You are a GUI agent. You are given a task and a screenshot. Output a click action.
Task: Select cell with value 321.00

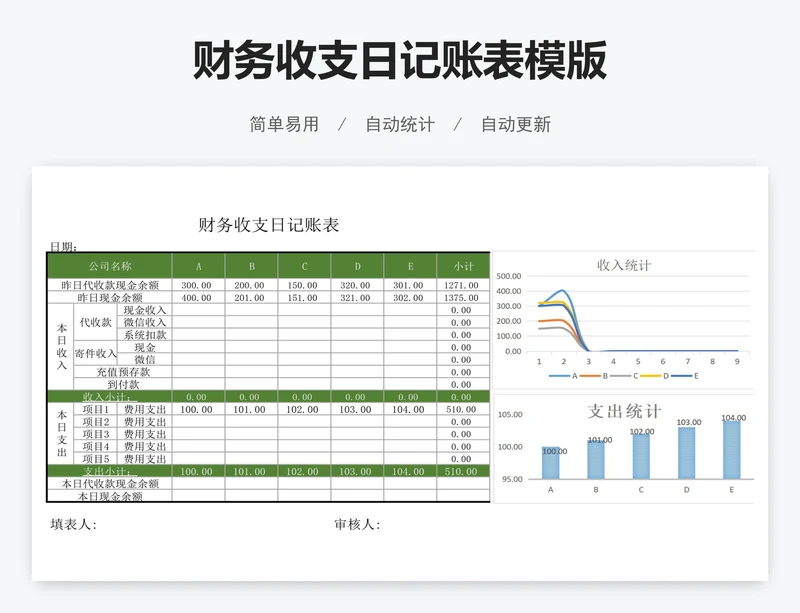357,298
